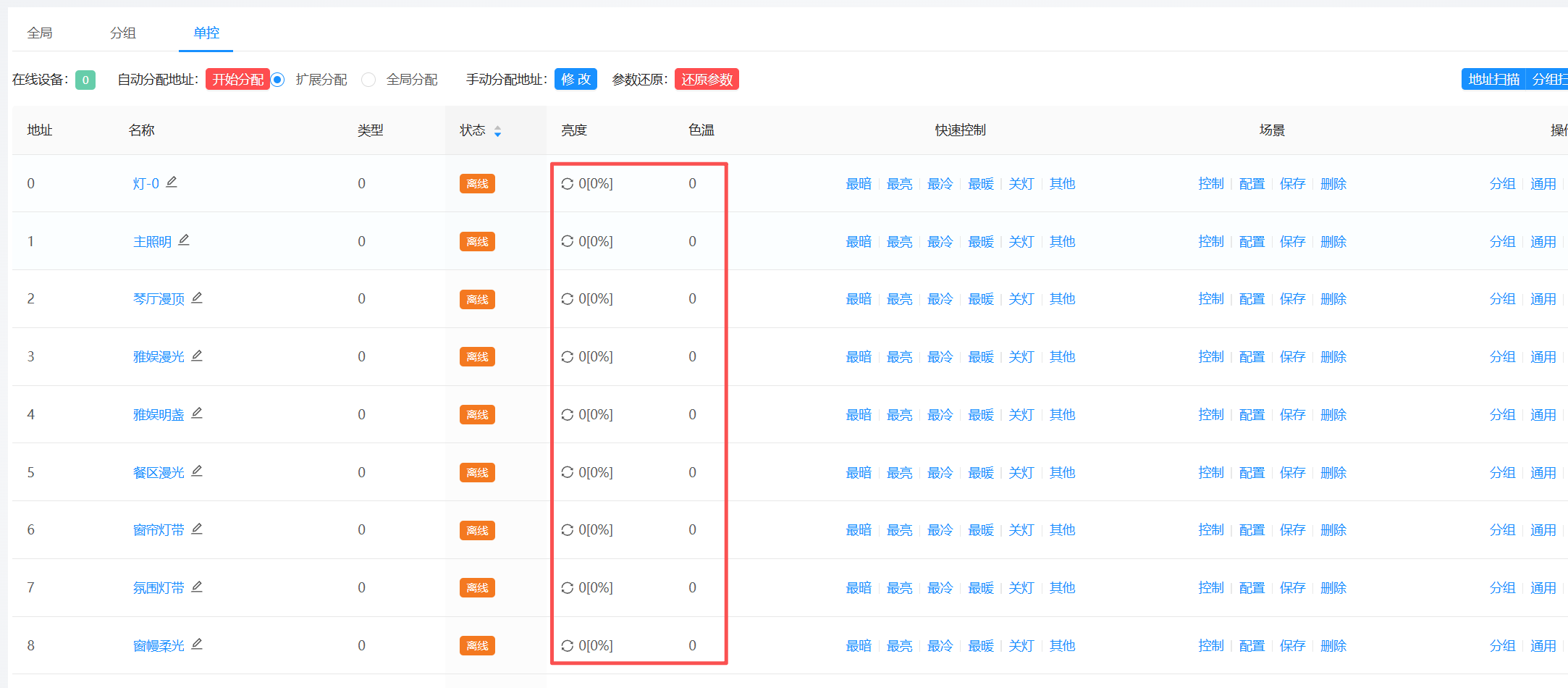Screen dimensions: 1568x688
Task: Click the 离线 badge in 窗幔柔光 row
Action: click(x=477, y=646)
